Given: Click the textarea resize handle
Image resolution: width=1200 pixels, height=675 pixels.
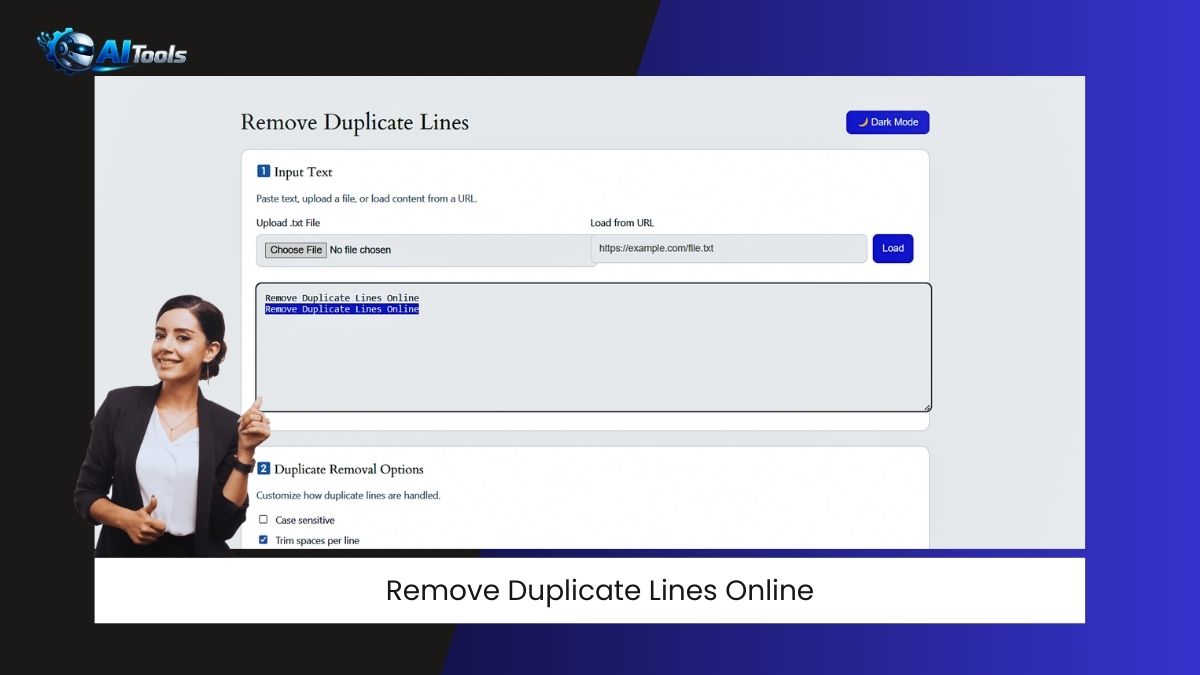Looking at the screenshot, I should click(925, 407).
